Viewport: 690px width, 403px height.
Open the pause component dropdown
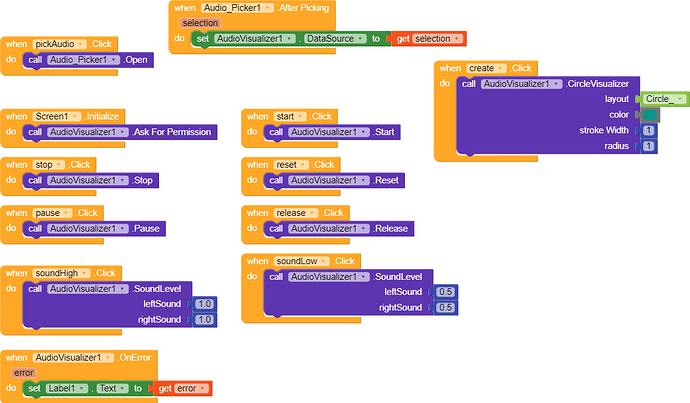(x=52, y=213)
